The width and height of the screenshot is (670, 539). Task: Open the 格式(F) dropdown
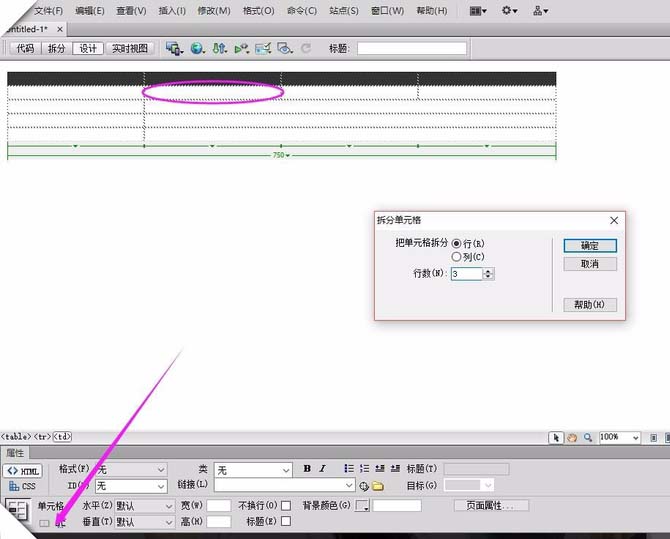[131, 469]
